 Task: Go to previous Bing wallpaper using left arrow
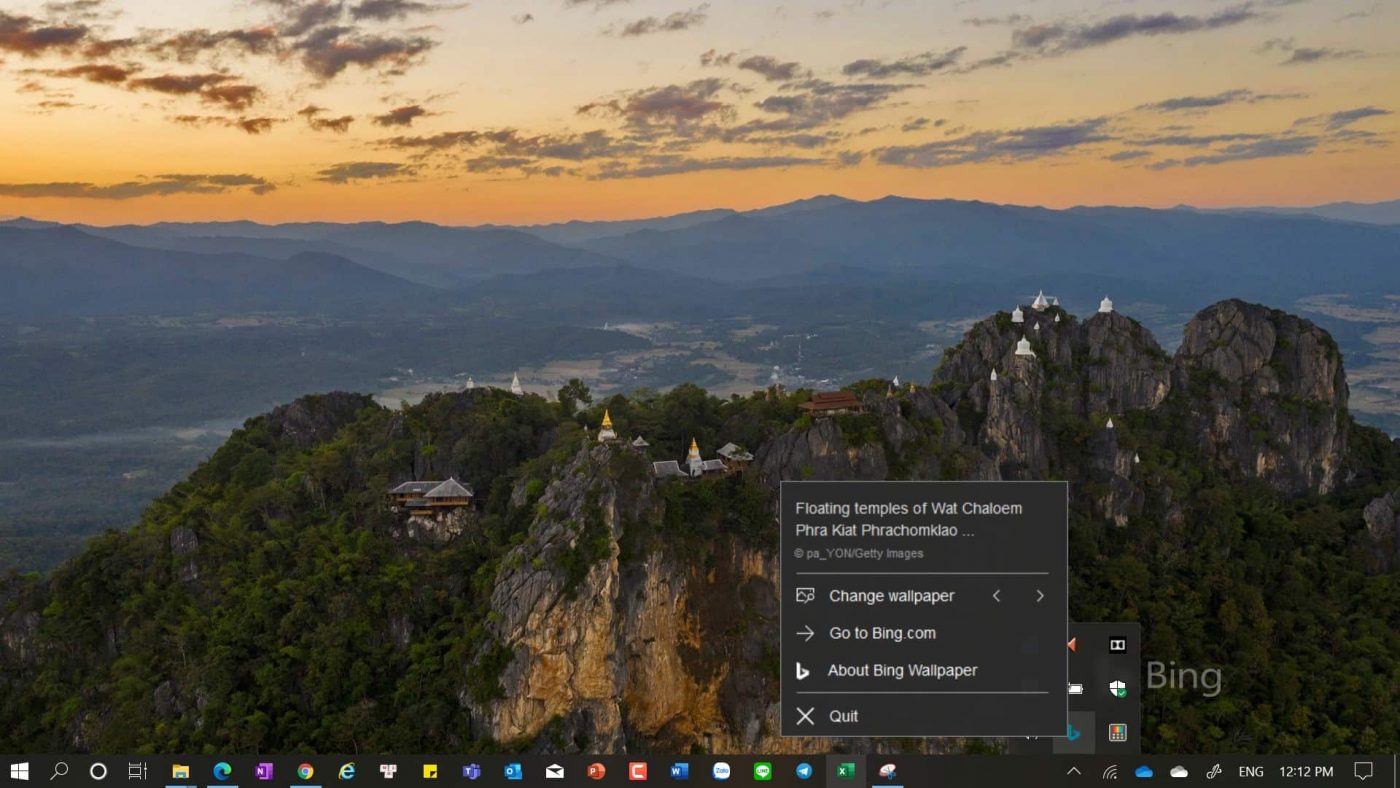(x=996, y=596)
